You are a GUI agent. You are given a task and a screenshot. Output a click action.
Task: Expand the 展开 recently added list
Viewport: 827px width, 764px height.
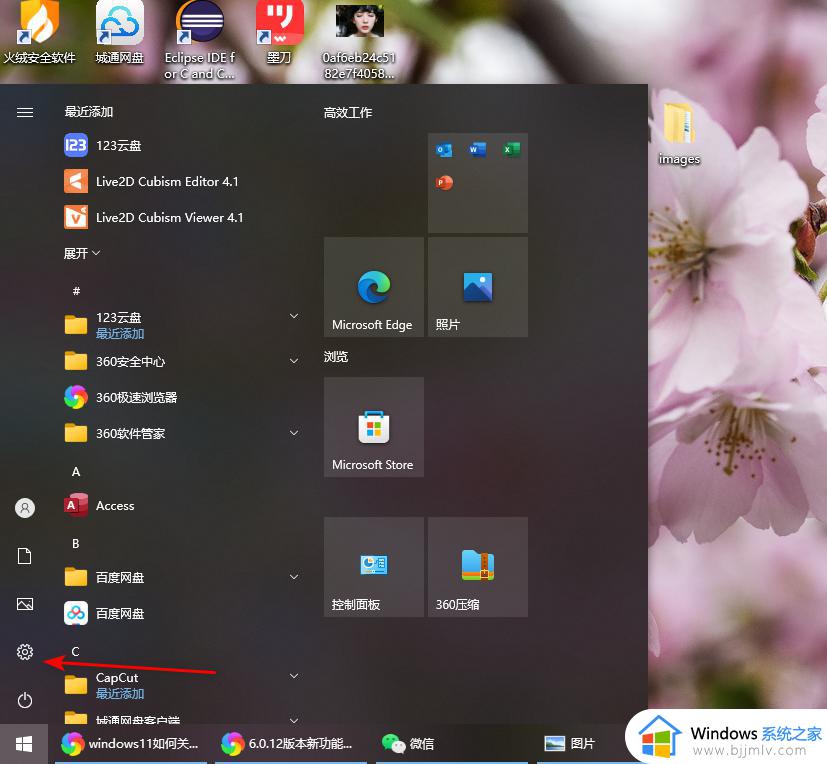pyautogui.click(x=82, y=254)
